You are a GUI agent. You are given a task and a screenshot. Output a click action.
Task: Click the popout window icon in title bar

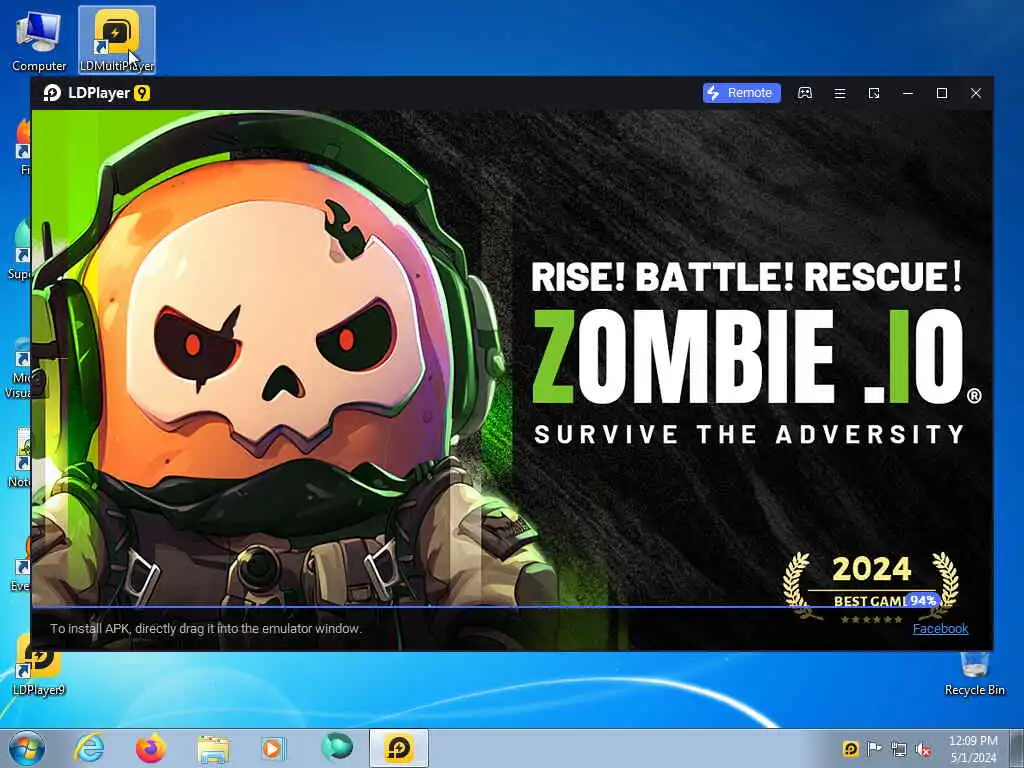(x=874, y=93)
